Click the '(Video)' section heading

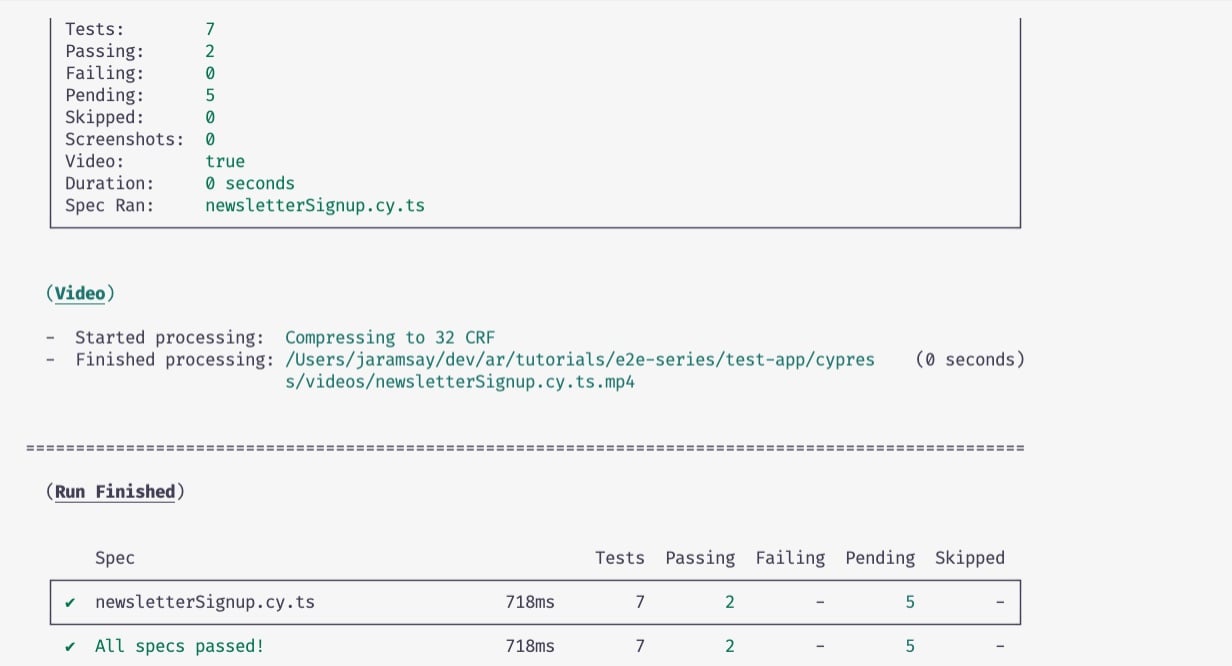80,293
